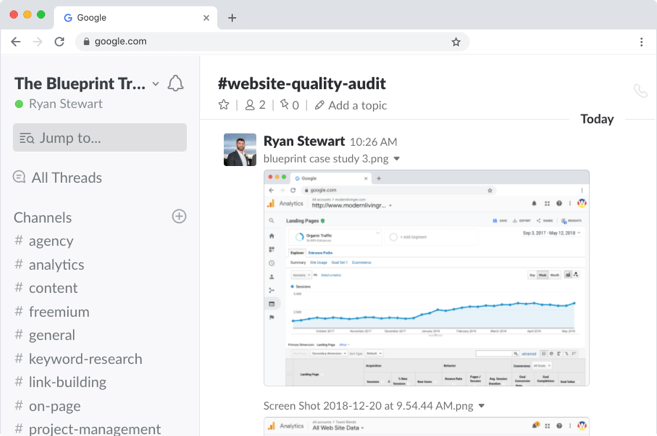Open the Channels heading list

pyautogui.click(x=43, y=217)
